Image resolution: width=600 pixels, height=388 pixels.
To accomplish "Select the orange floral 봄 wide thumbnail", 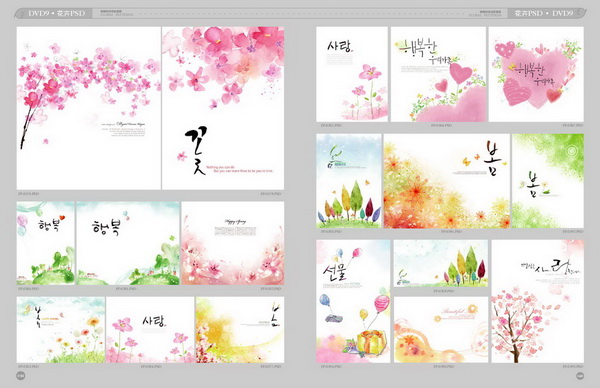I will [x=447, y=181].
